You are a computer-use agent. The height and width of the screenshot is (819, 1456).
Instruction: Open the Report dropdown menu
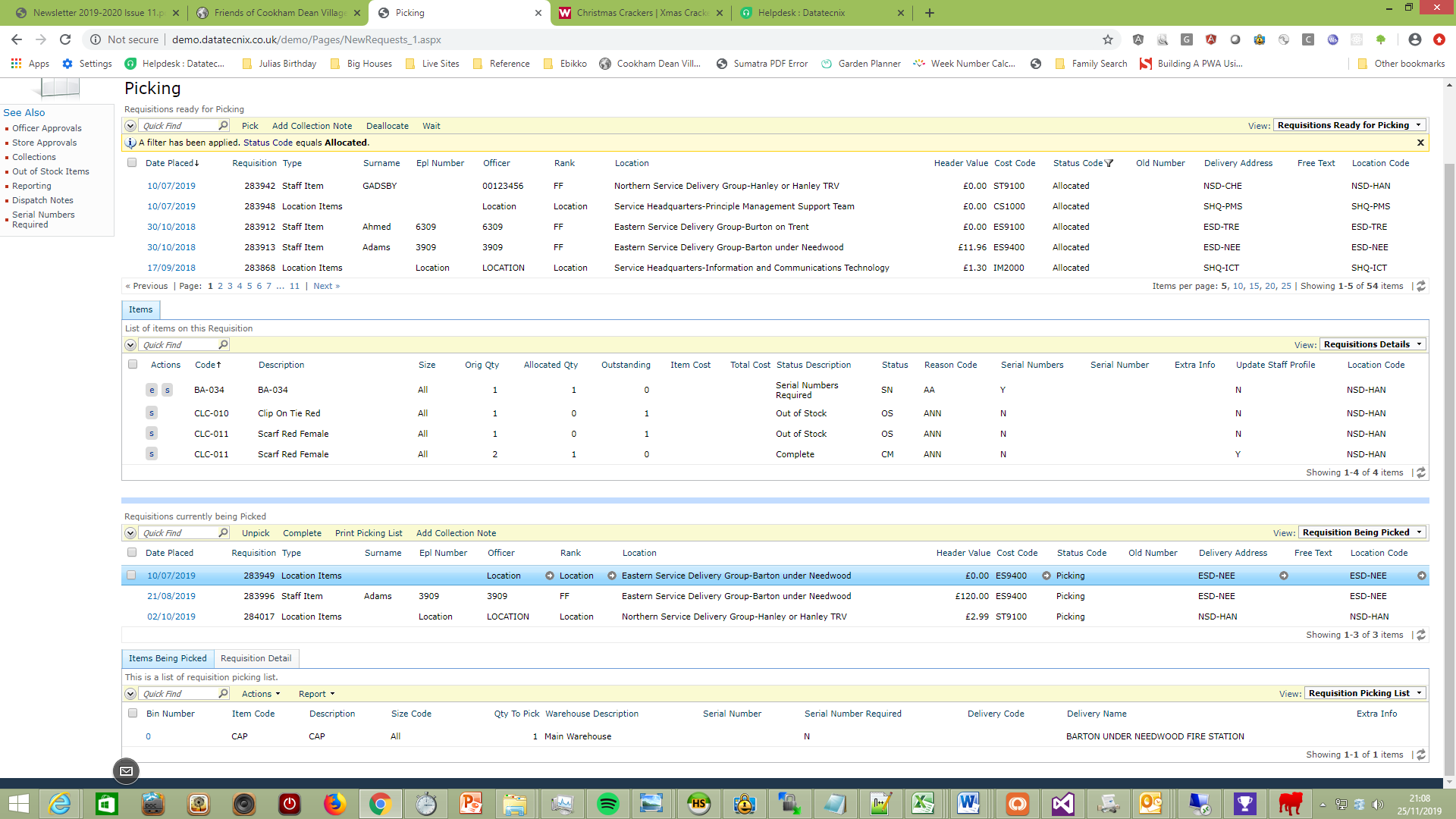click(316, 694)
